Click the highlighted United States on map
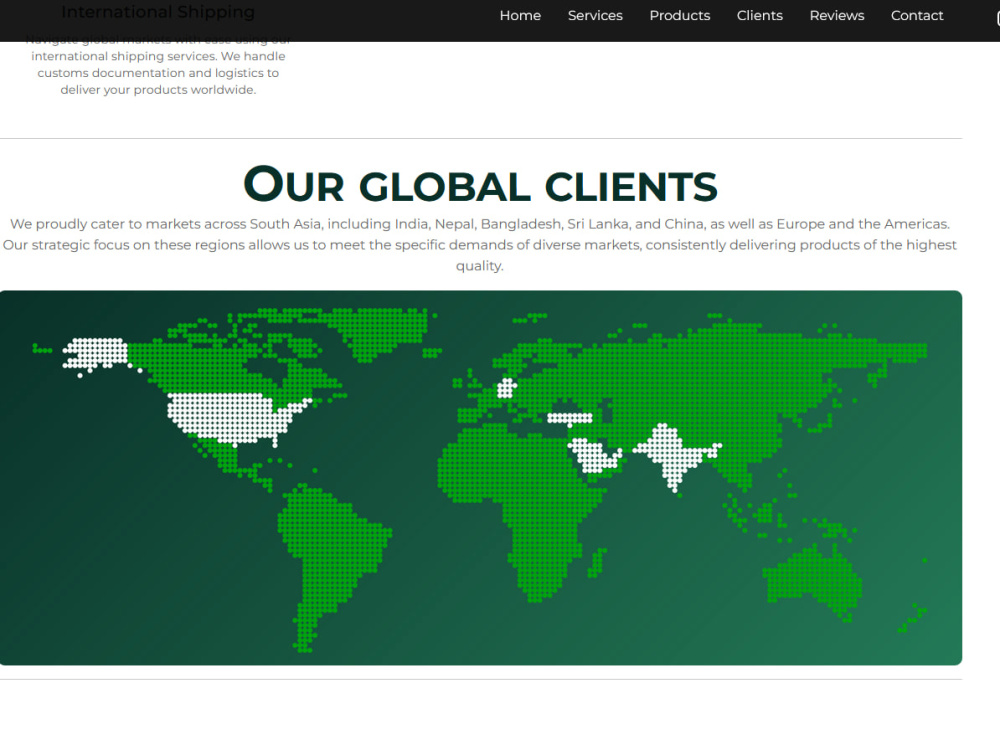 pos(230,418)
